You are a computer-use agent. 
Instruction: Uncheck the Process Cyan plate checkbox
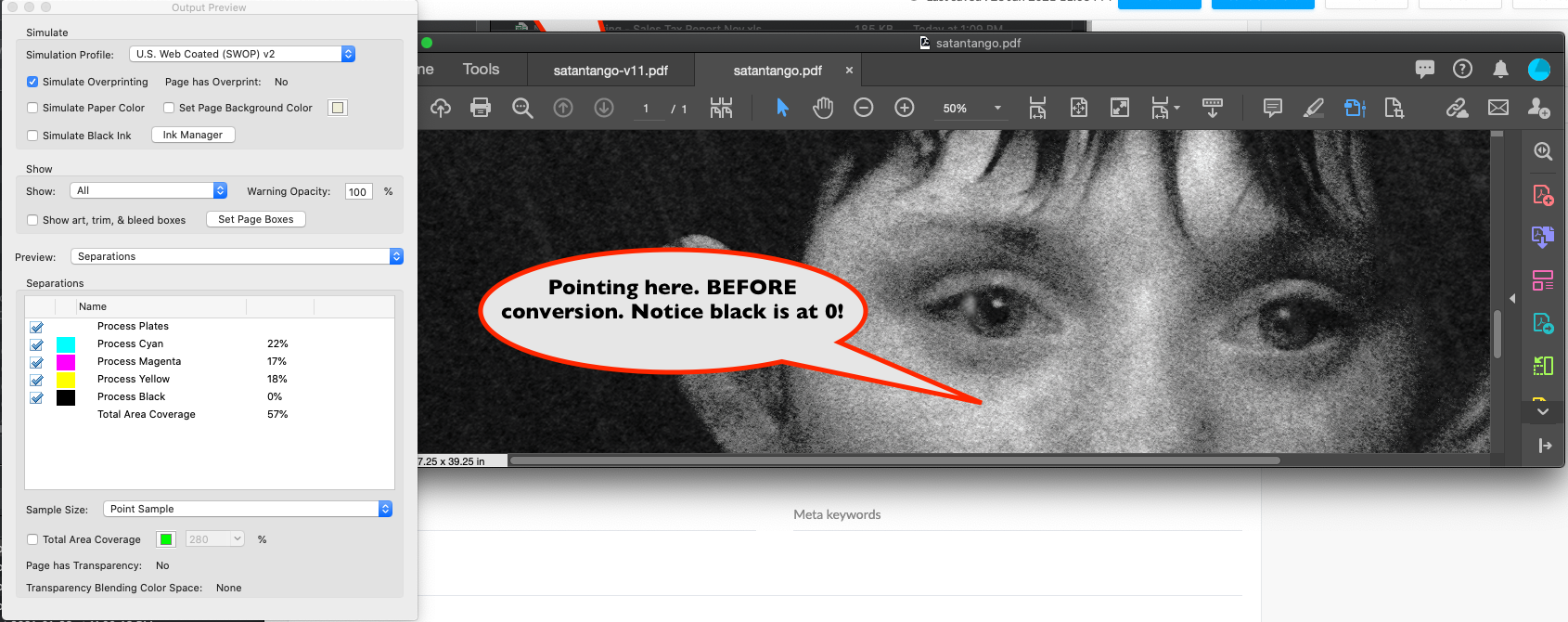tap(36, 344)
